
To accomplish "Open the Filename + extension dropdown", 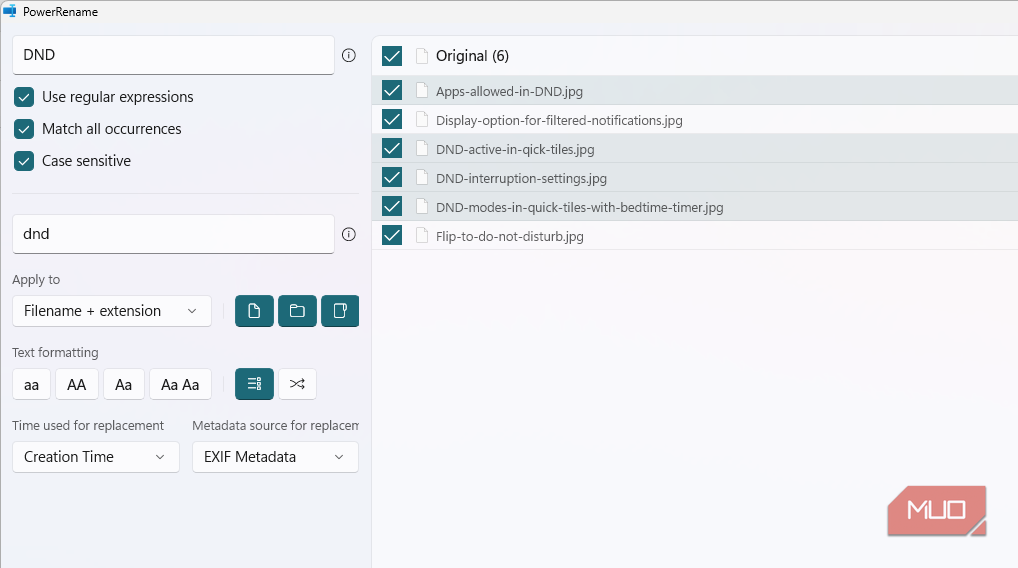I will pos(111,311).
